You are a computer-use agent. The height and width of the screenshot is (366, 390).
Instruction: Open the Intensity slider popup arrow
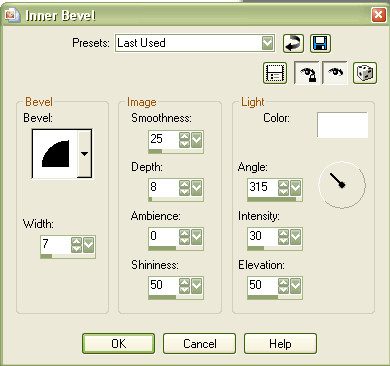tap(295, 237)
